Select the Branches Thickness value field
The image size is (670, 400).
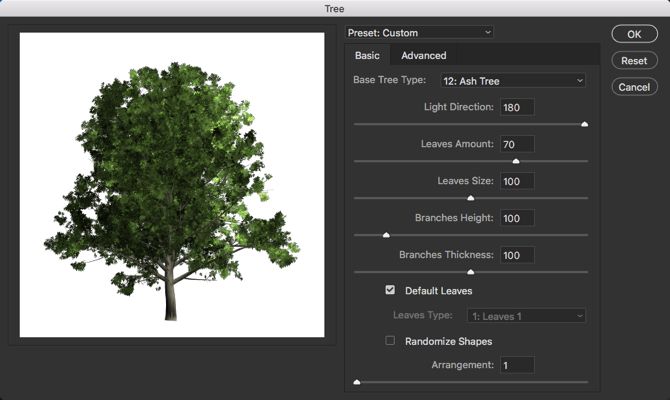point(517,255)
